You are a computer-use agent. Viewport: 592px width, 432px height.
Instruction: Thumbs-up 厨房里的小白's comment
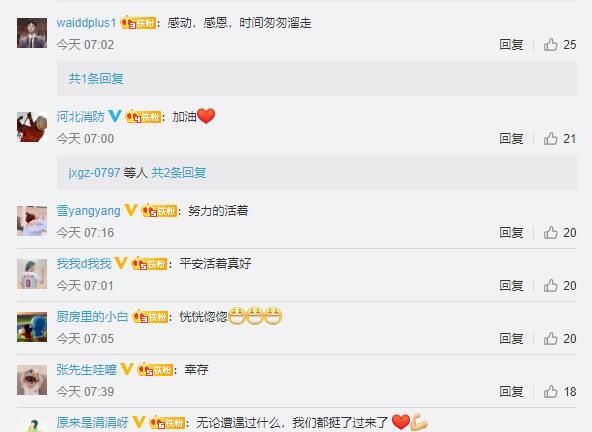tap(551, 338)
